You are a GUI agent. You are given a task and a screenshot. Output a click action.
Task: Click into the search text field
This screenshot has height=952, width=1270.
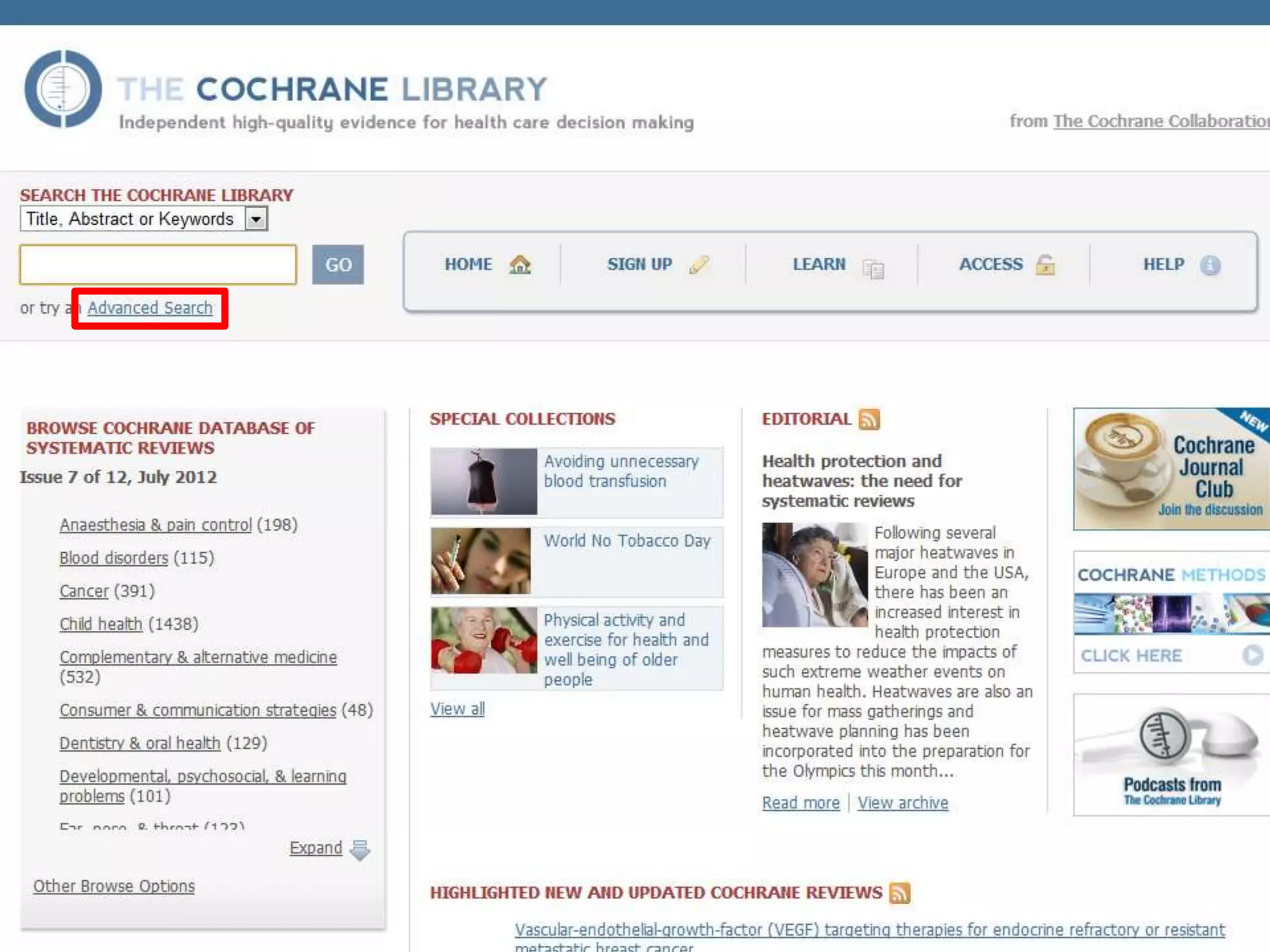pos(158,265)
